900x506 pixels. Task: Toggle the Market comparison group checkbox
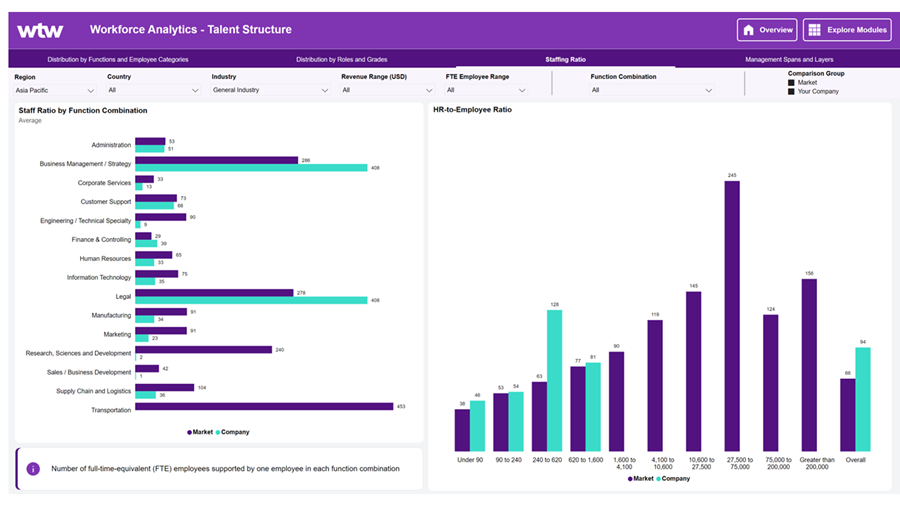tap(791, 83)
